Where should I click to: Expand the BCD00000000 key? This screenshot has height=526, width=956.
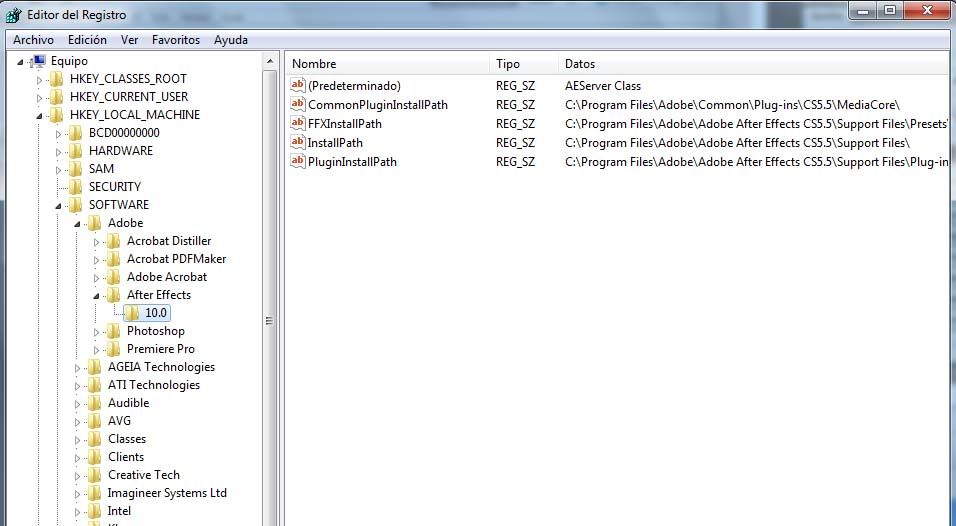pyautogui.click(x=59, y=134)
